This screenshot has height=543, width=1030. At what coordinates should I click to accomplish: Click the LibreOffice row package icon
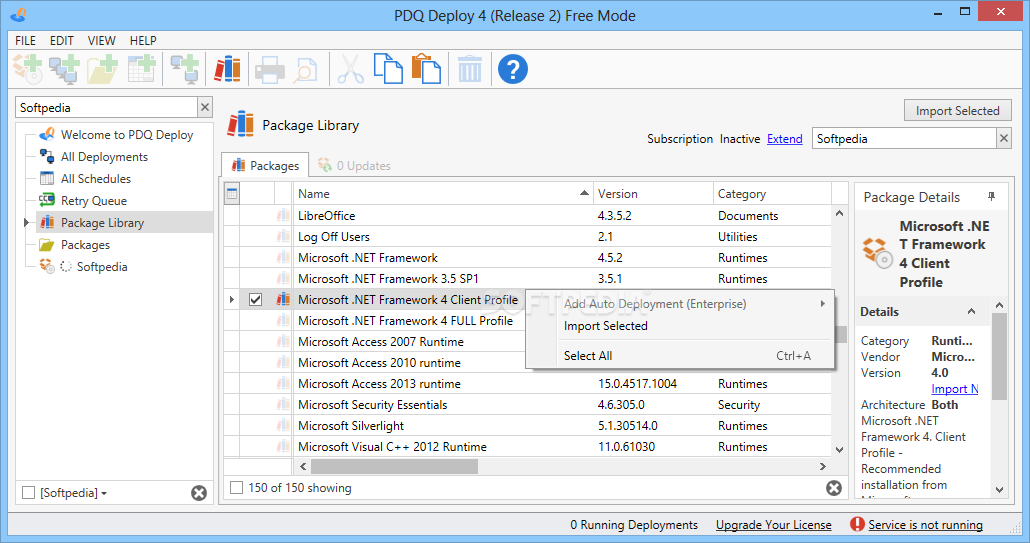[x=283, y=215]
